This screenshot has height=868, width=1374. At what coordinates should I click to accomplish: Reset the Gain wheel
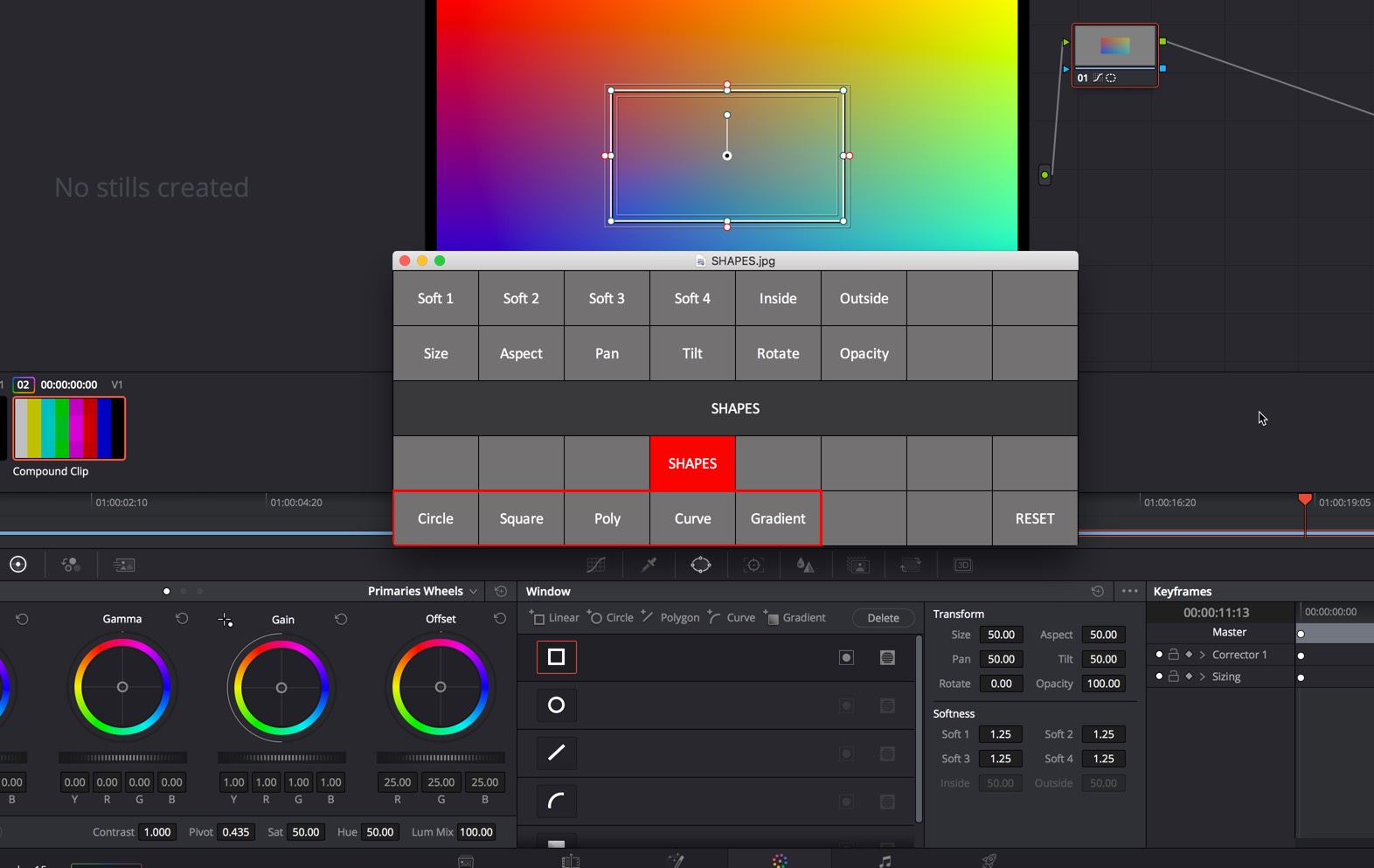tap(341, 619)
